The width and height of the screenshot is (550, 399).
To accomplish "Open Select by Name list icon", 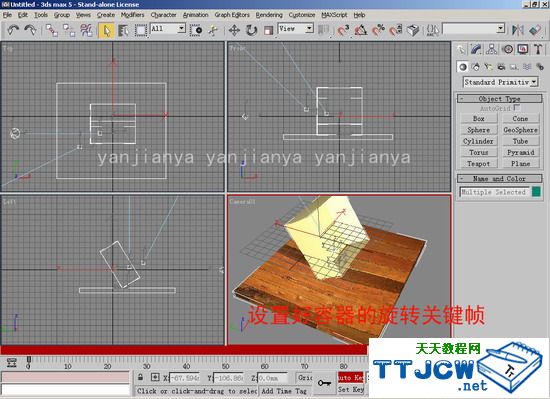I will coord(123,30).
